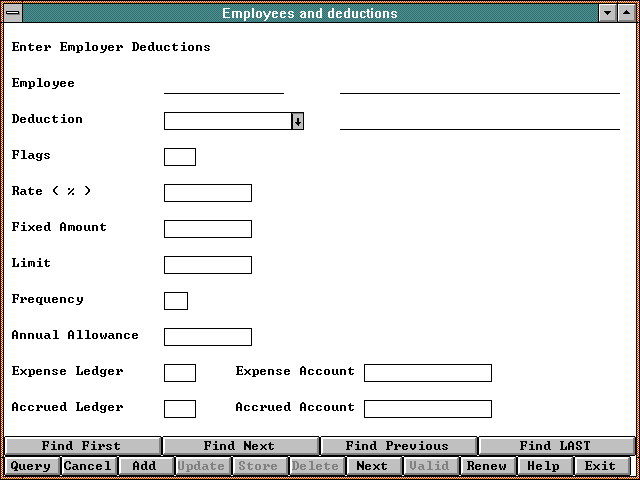Exit the deductions form
Screen dimensions: 640x480
click(x=600, y=466)
